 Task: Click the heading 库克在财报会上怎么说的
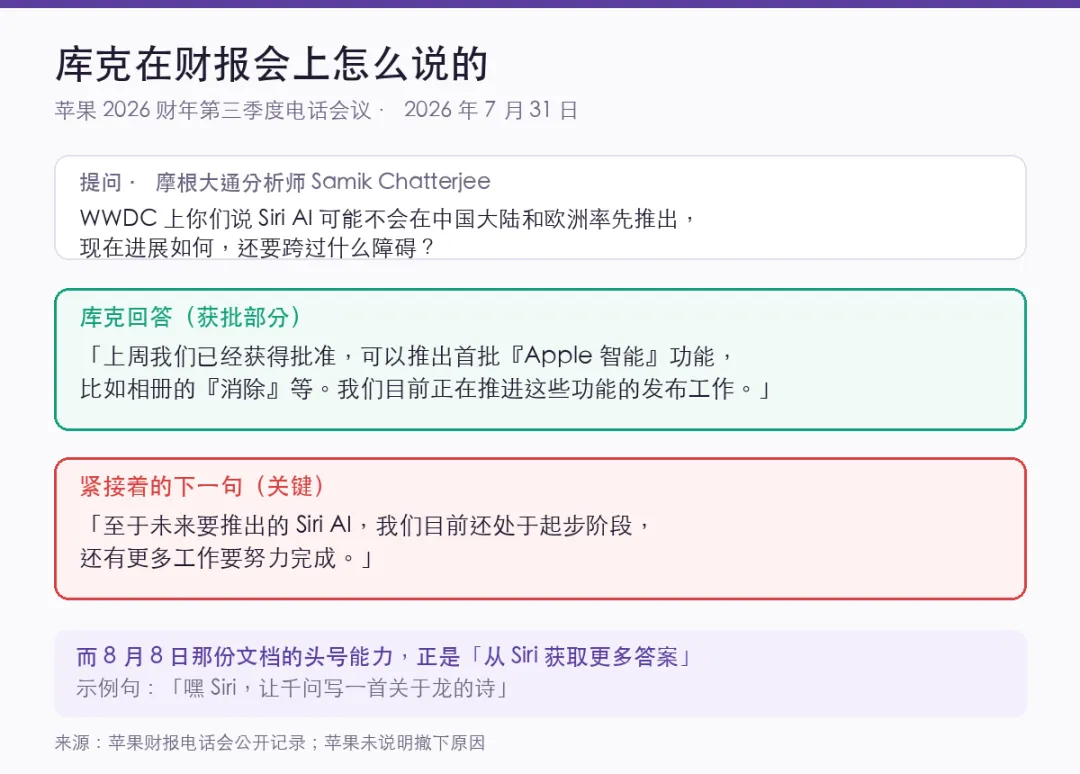coord(271,65)
